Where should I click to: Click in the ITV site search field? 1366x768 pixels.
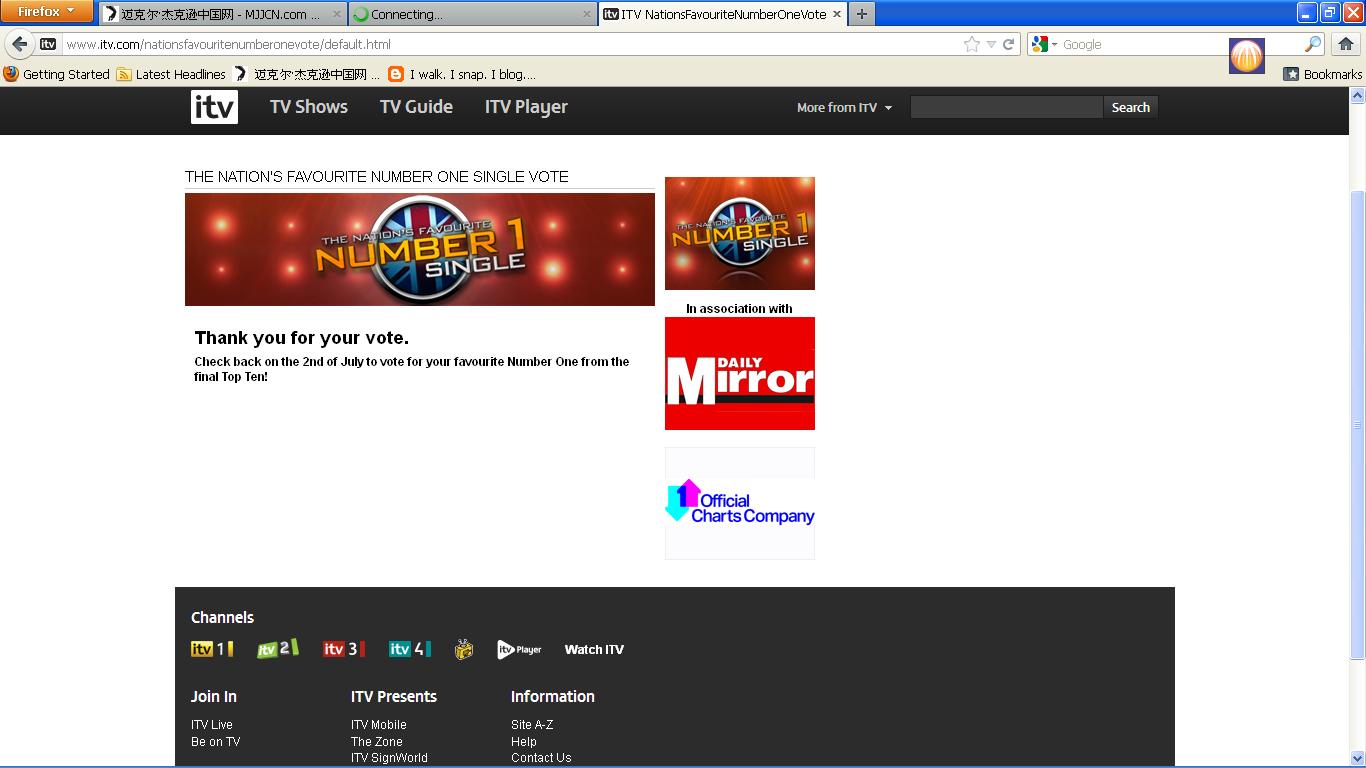coord(1006,108)
